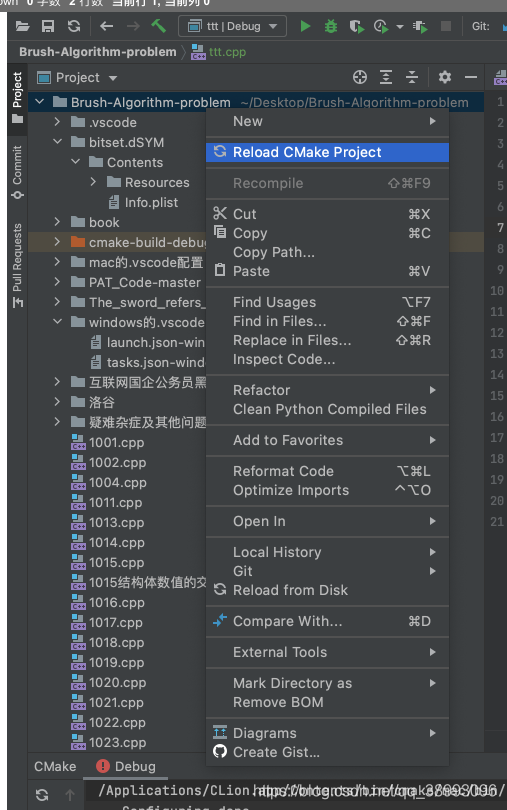Screen dimensions: 507x810
Task: Choose Cut from context menu
Action: [x=327, y=214]
